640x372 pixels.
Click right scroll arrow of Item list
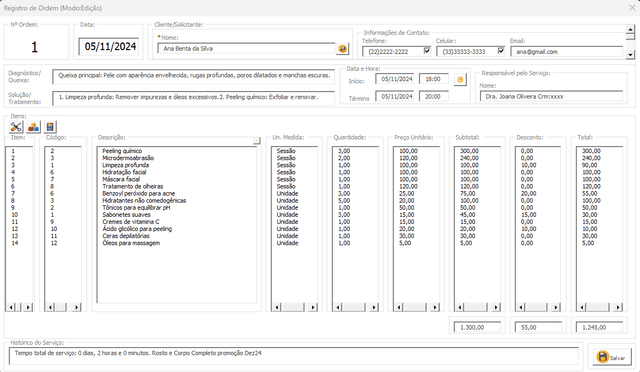28,307
